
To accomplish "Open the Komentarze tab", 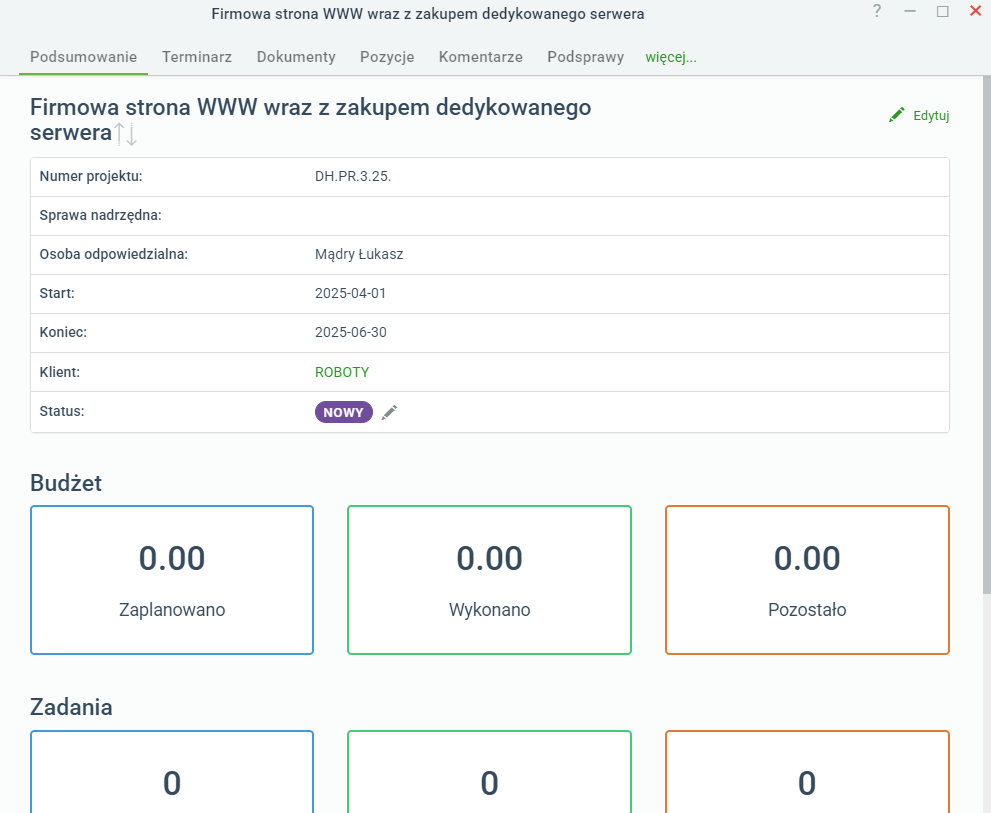I will (480, 57).
